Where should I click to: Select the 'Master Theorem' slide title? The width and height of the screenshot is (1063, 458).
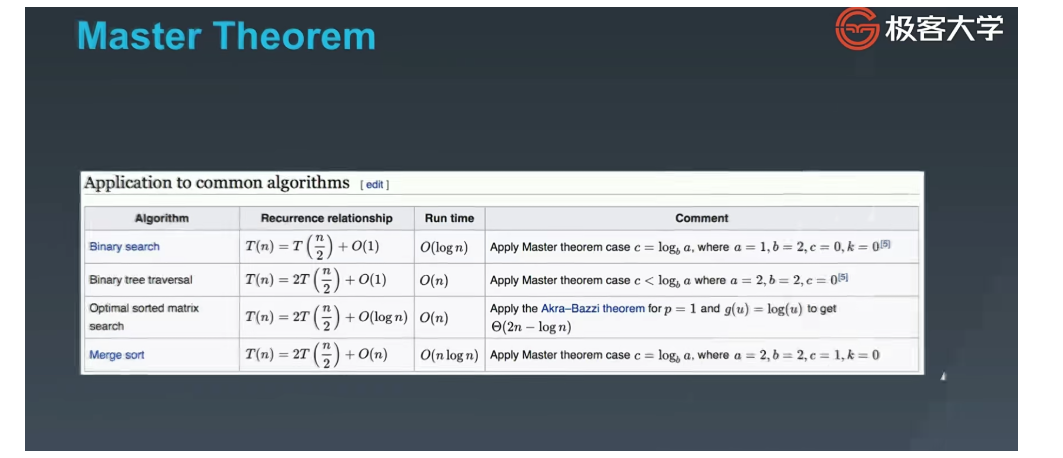(226, 35)
